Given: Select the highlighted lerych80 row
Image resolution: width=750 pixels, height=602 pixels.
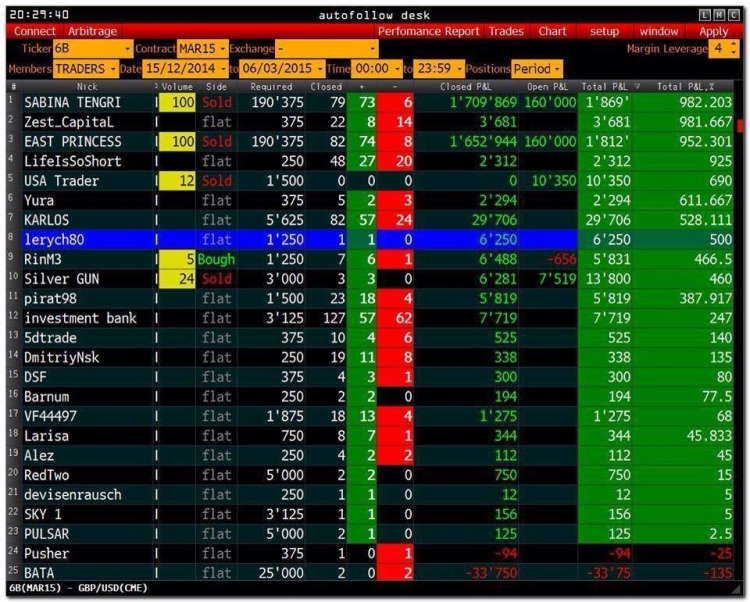Looking at the screenshot, I should pos(370,240).
